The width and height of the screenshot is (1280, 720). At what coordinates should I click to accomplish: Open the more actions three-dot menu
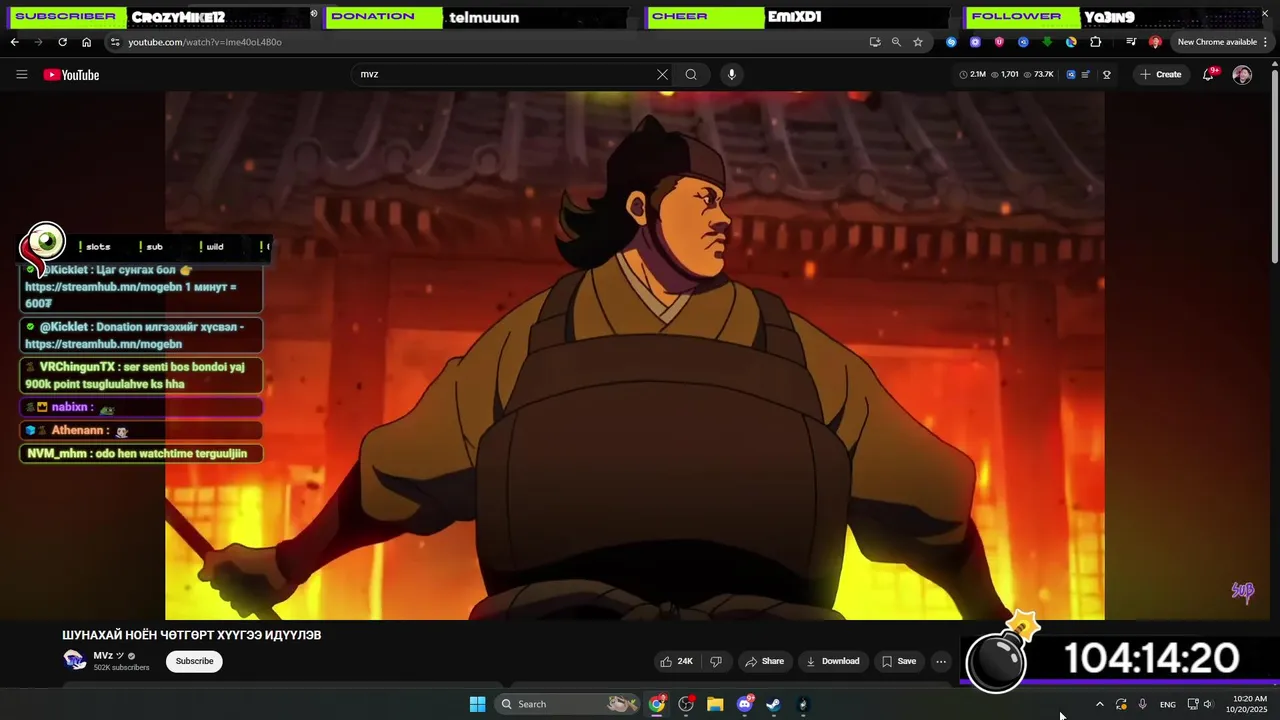[x=940, y=661]
